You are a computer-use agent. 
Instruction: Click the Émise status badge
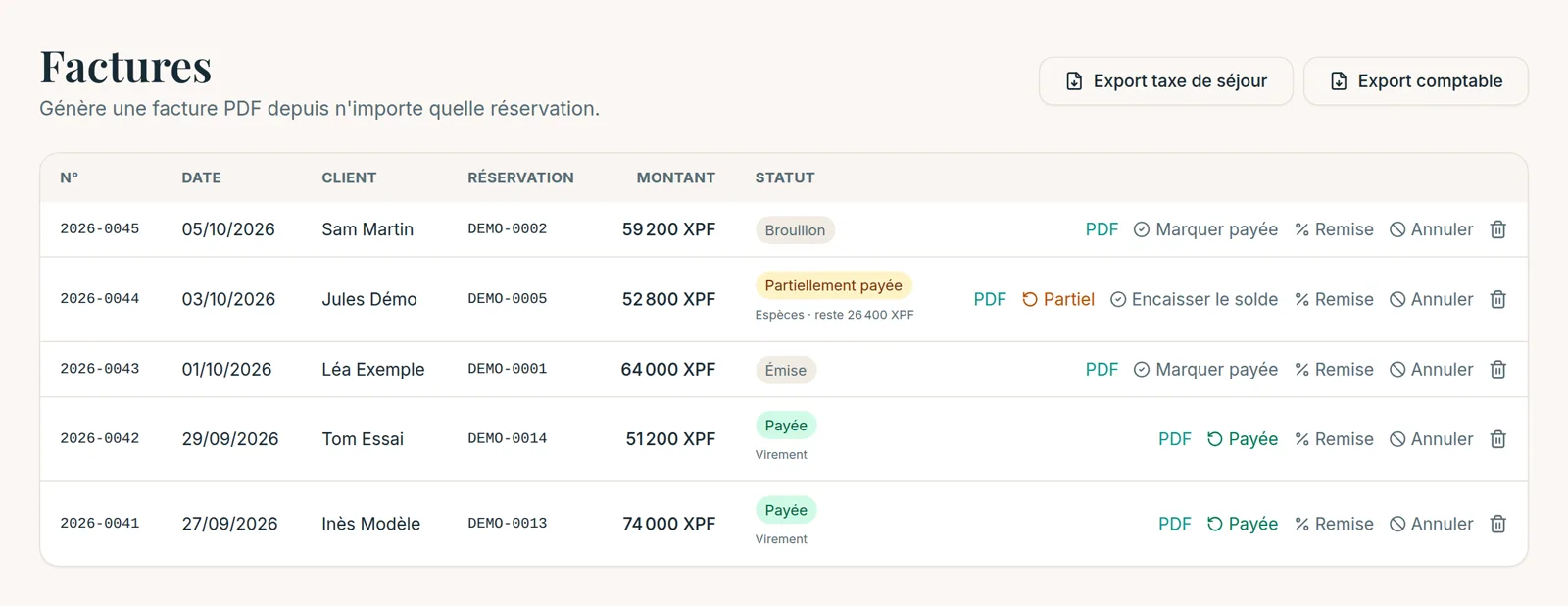point(786,370)
